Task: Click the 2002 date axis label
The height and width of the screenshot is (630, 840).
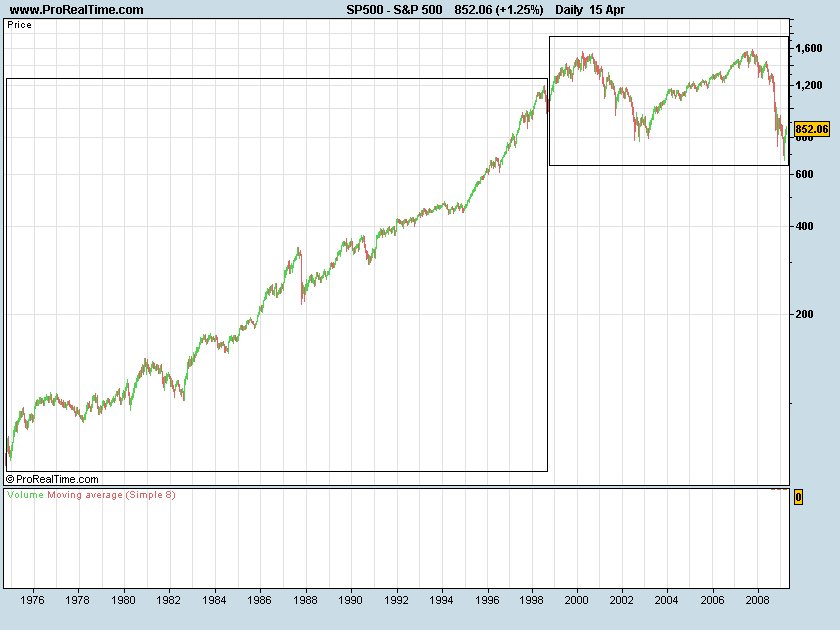Action: coord(621,599)
